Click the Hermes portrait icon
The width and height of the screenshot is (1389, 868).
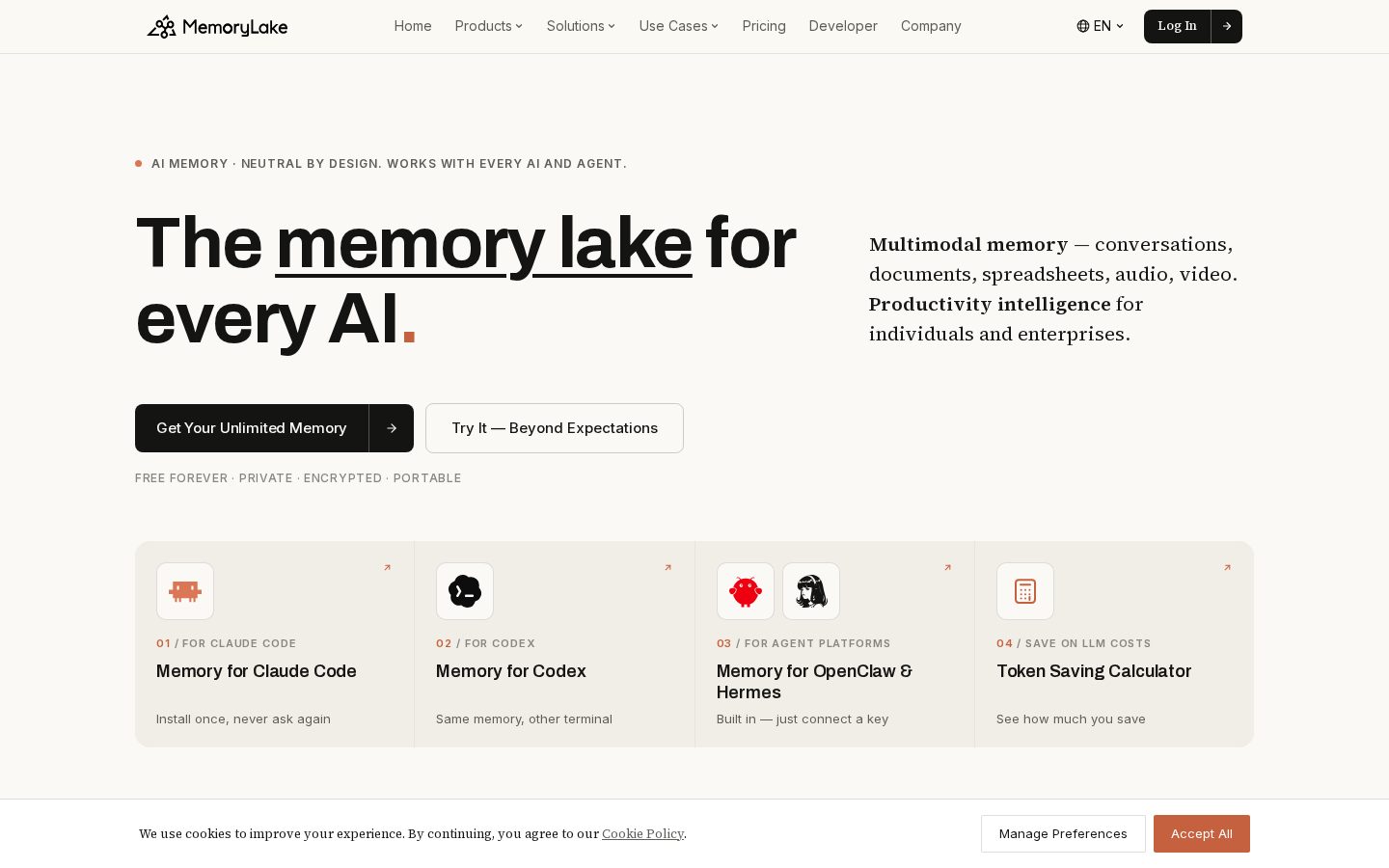click(811, 591)
